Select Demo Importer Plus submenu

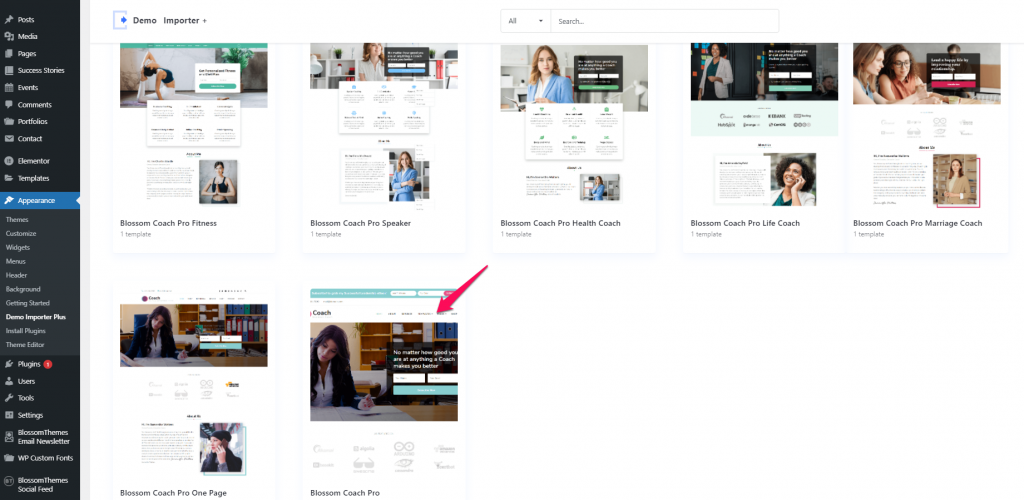(x=36, y=317)
